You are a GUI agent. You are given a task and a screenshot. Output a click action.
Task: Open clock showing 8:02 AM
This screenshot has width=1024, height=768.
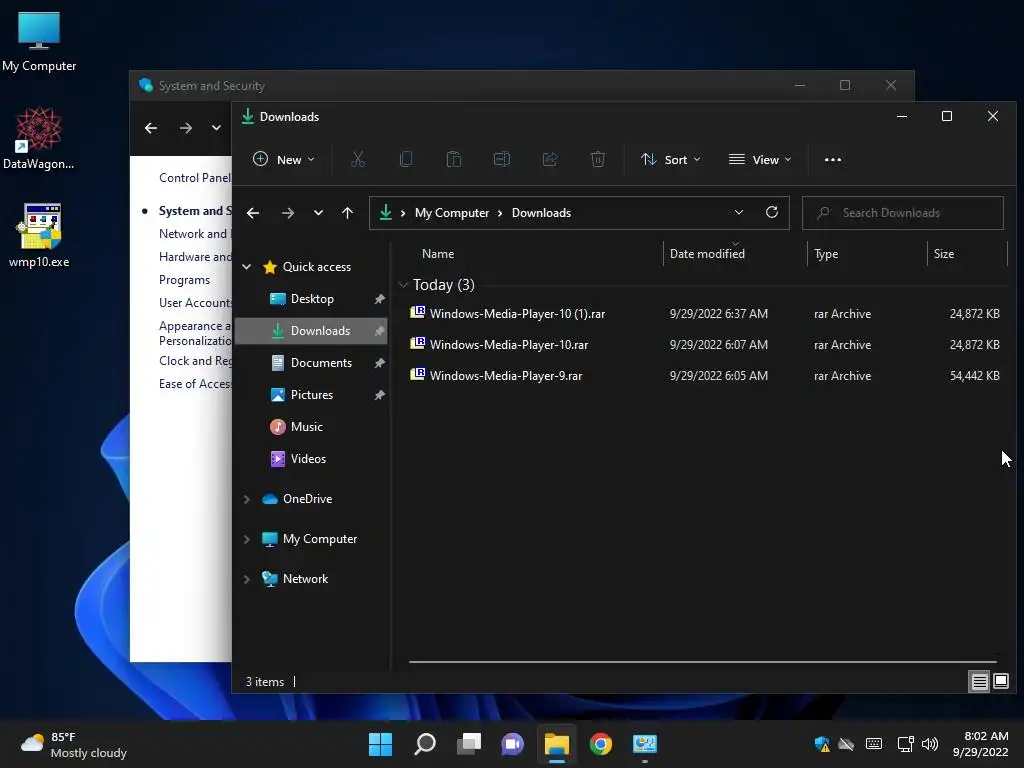pyautogui.click(x=980, y=744)
